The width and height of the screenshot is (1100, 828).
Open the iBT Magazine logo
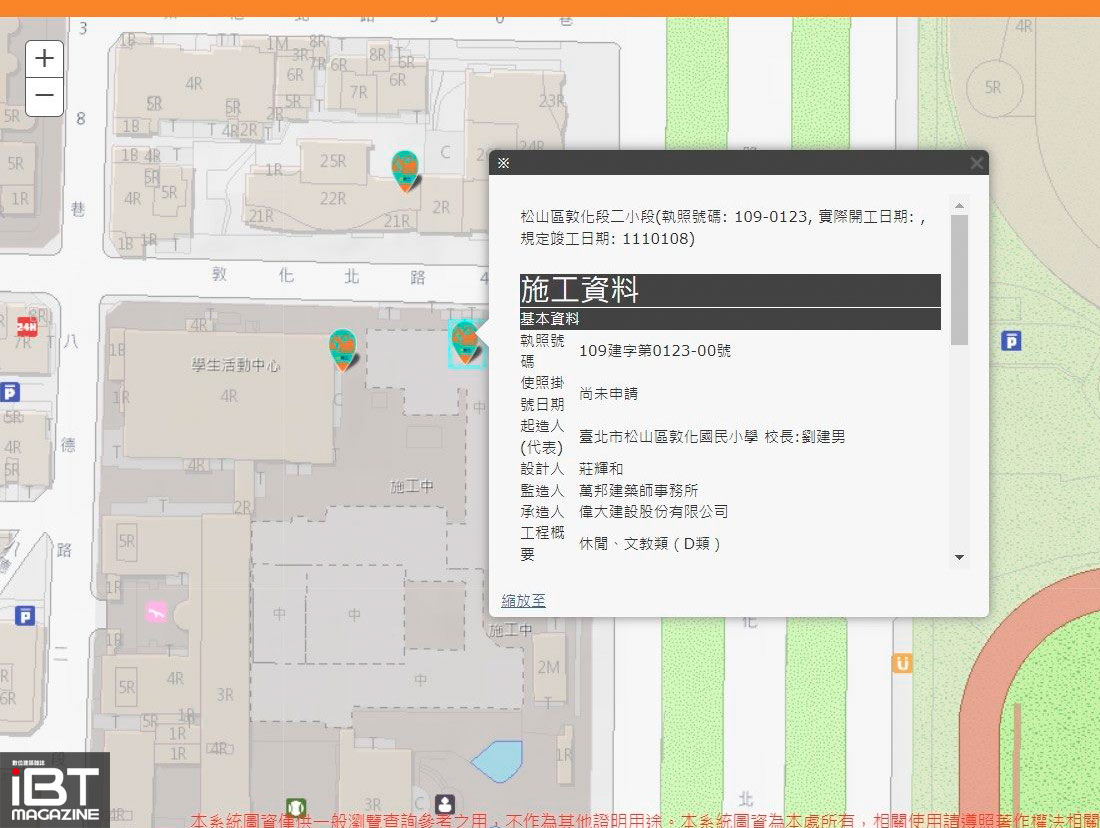[55, 790]
